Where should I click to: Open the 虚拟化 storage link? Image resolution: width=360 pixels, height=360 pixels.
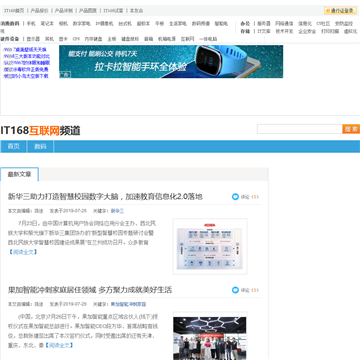[x=350, y=31]
